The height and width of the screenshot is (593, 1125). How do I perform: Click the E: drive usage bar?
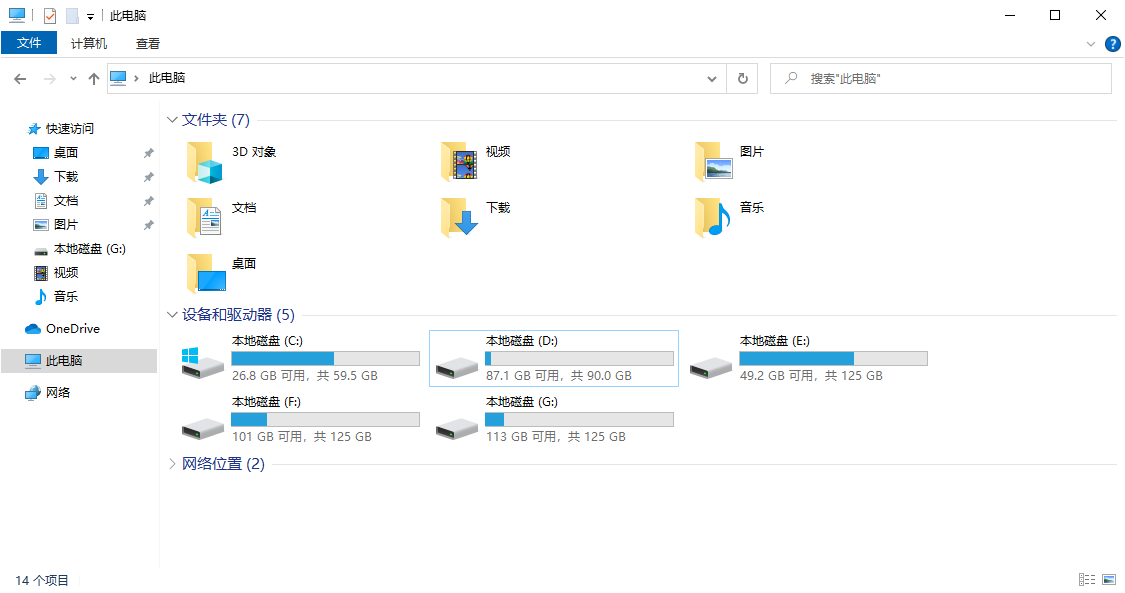coord(834,359)
